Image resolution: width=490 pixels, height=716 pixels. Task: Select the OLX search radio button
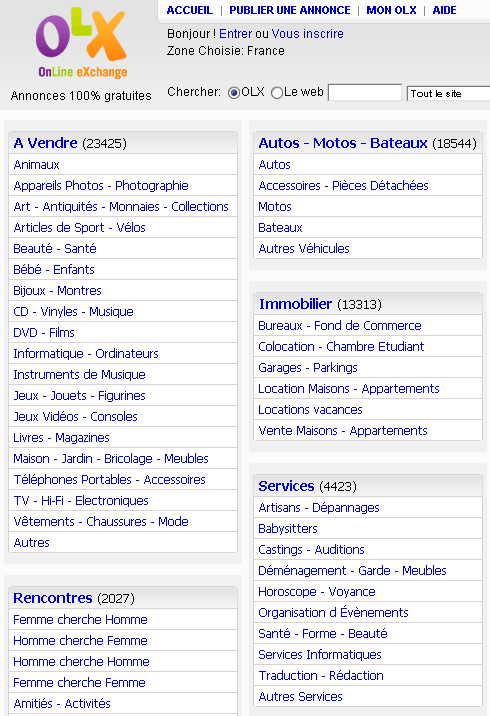click(x=234, y=93)
